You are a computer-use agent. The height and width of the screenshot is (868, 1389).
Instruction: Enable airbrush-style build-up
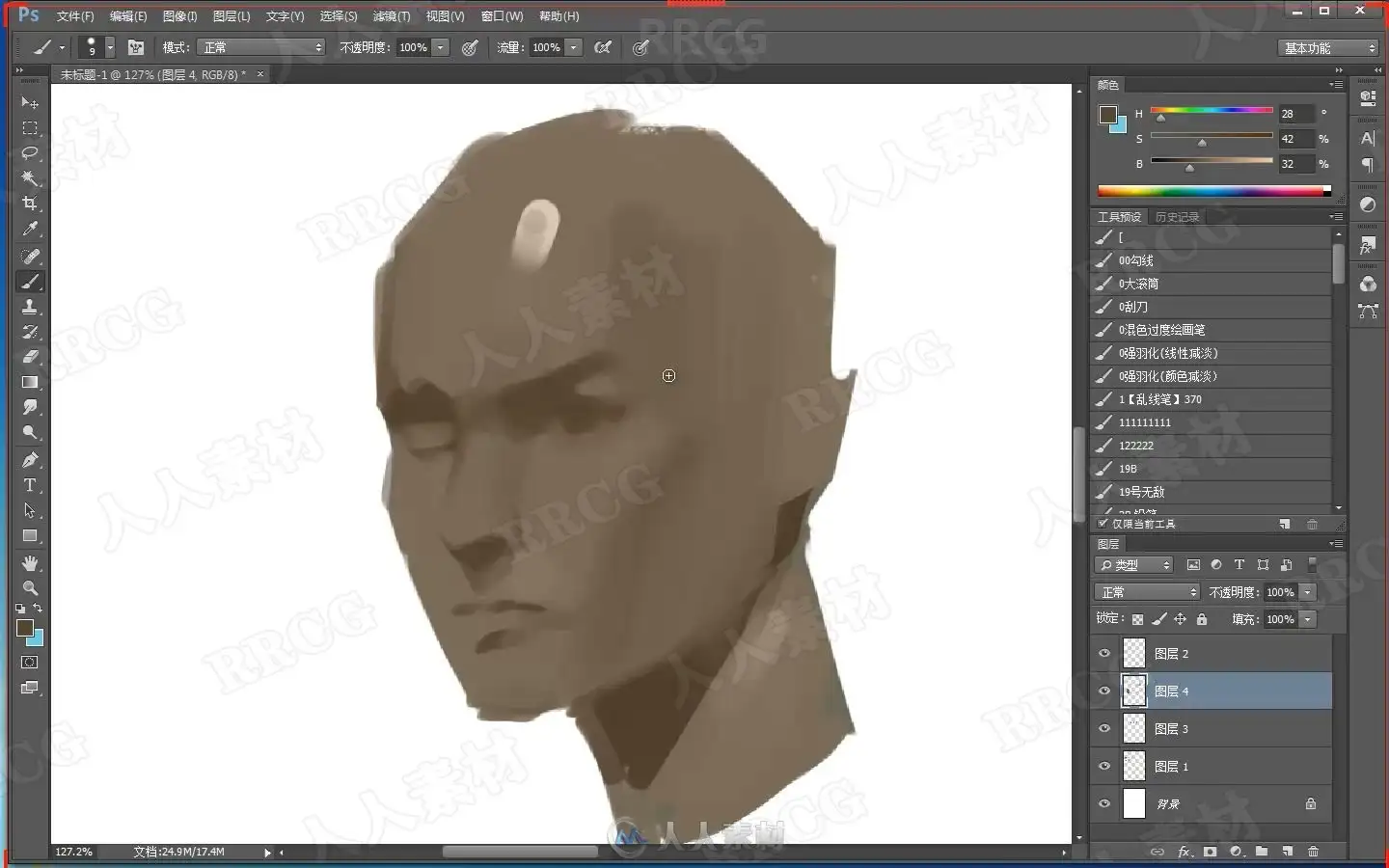pos(603,47)
